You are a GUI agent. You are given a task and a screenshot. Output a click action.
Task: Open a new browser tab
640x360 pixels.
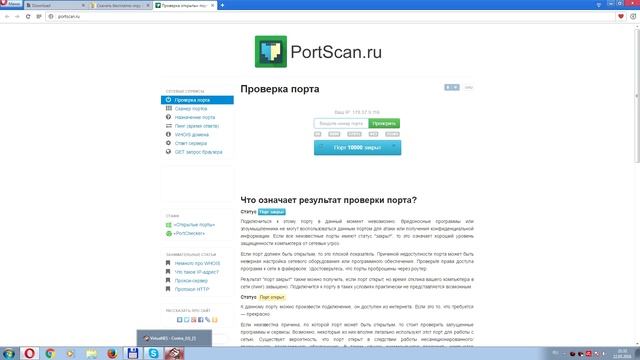click(222, 5)
